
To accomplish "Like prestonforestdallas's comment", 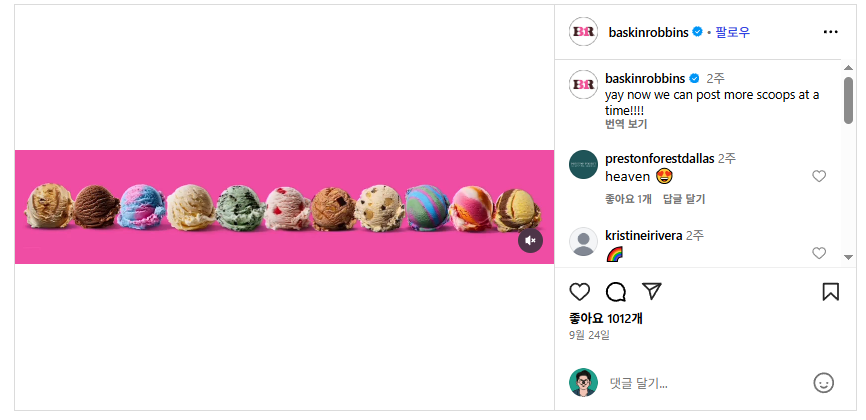I will point(819,177).
